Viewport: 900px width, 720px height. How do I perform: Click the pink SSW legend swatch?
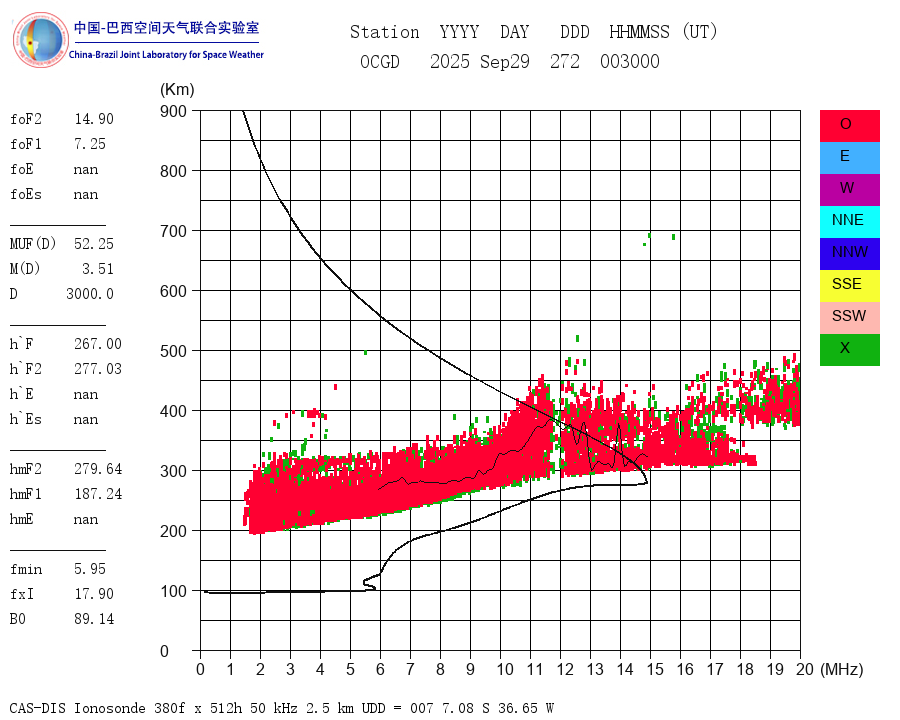849,318
